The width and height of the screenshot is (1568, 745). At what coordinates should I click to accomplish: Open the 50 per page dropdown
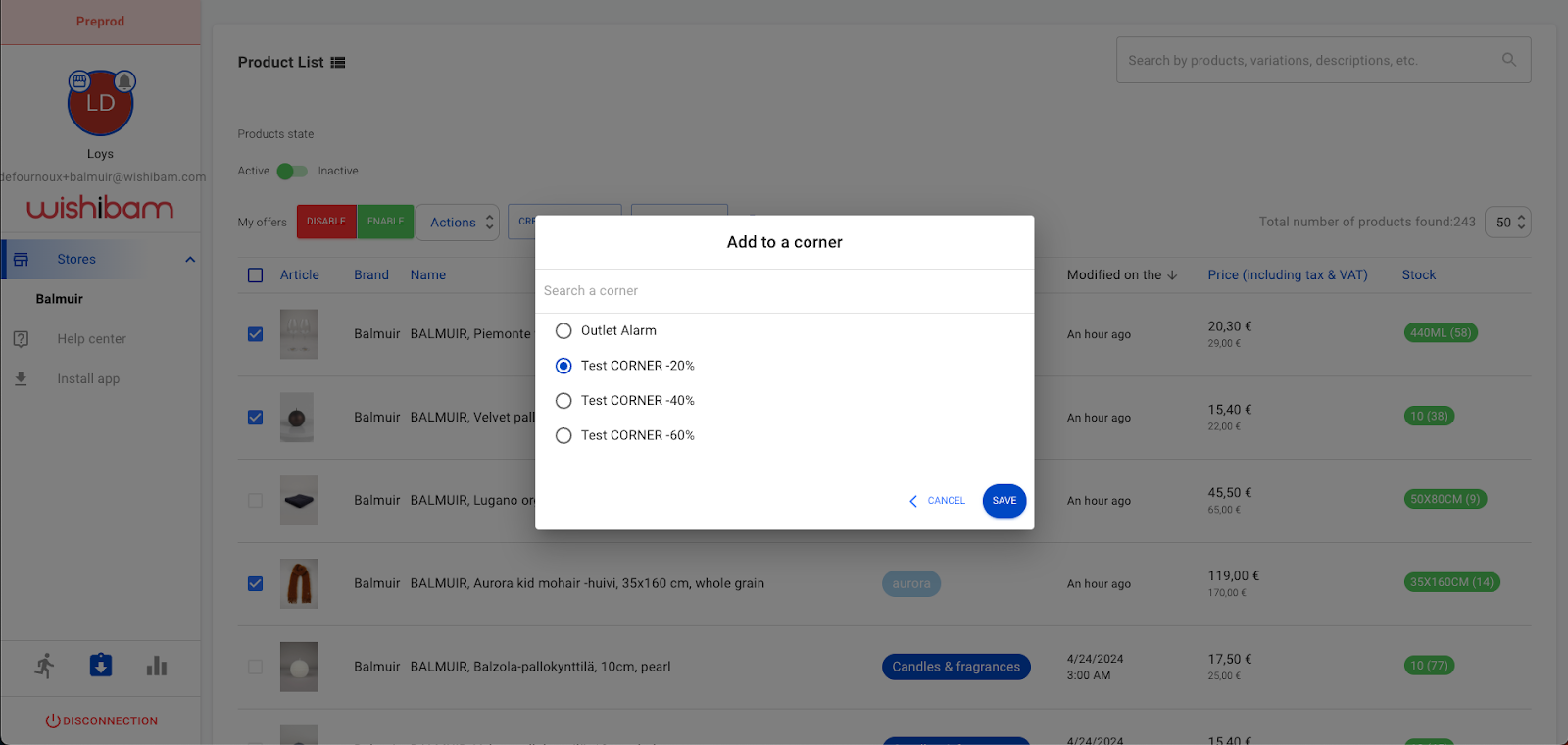pos(1508,223)
